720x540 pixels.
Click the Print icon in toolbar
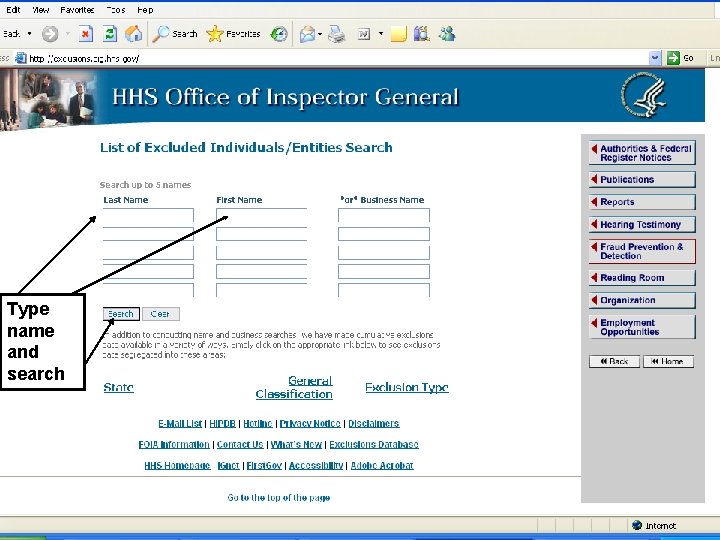[x=337, y=34]
